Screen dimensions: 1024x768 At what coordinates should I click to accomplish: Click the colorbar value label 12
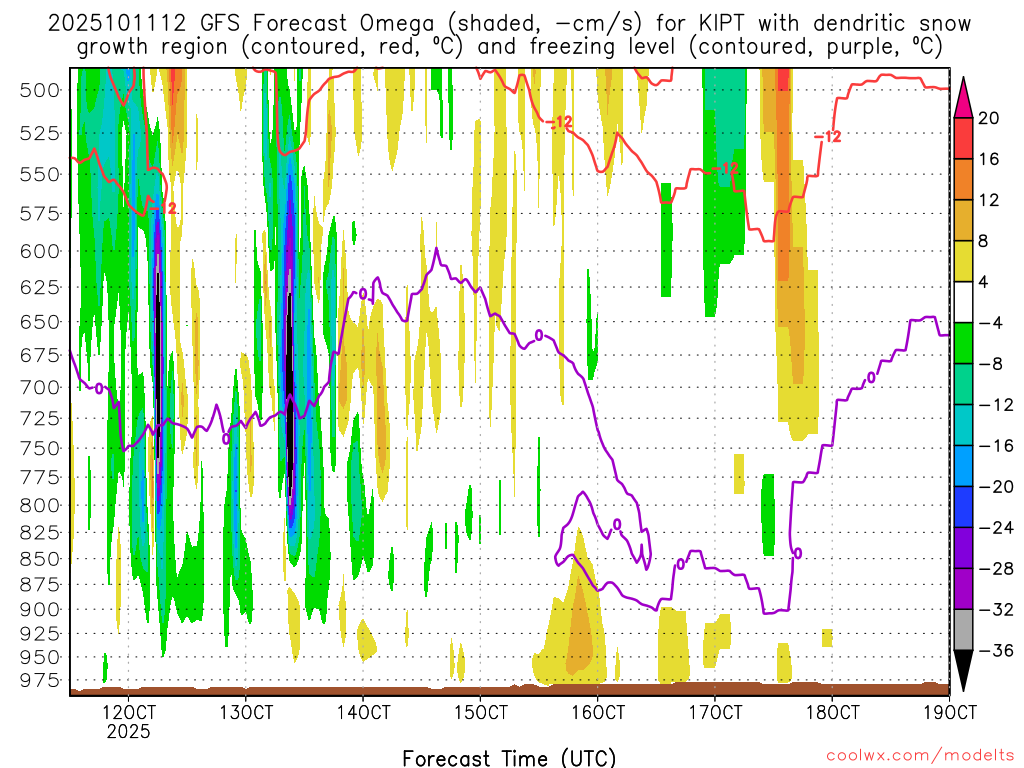click(989, 200)
